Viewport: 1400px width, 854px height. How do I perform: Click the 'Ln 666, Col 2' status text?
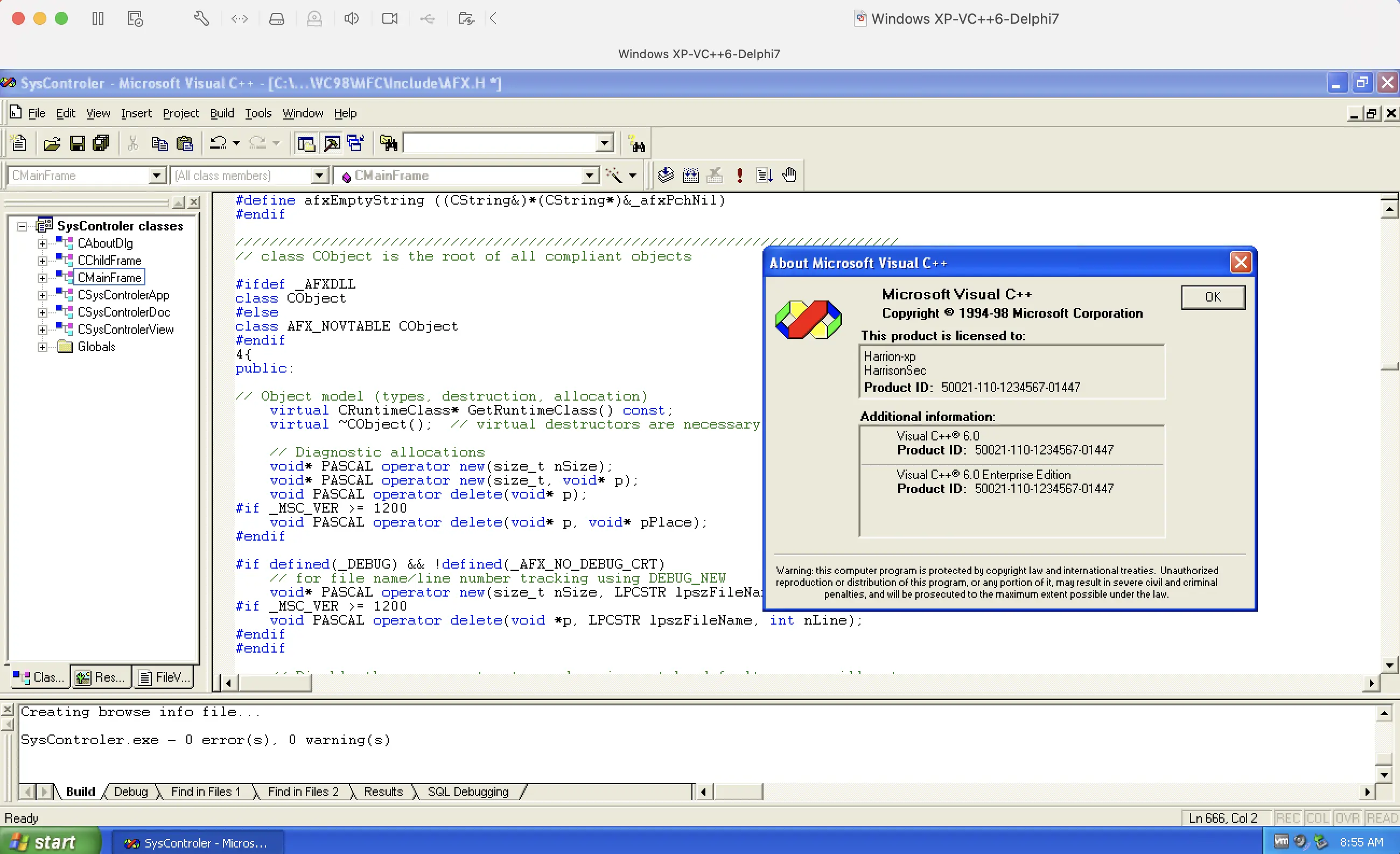pos(1223,818)
